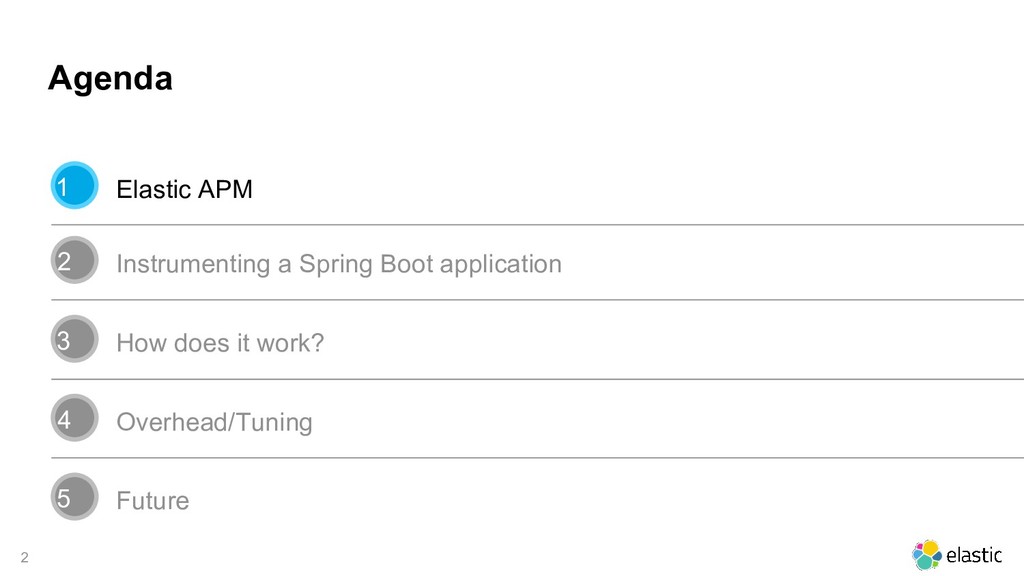Click divider line below Elastic APM
The image size is (1024, 576).
pyautogui.click(x=537, y=225)
